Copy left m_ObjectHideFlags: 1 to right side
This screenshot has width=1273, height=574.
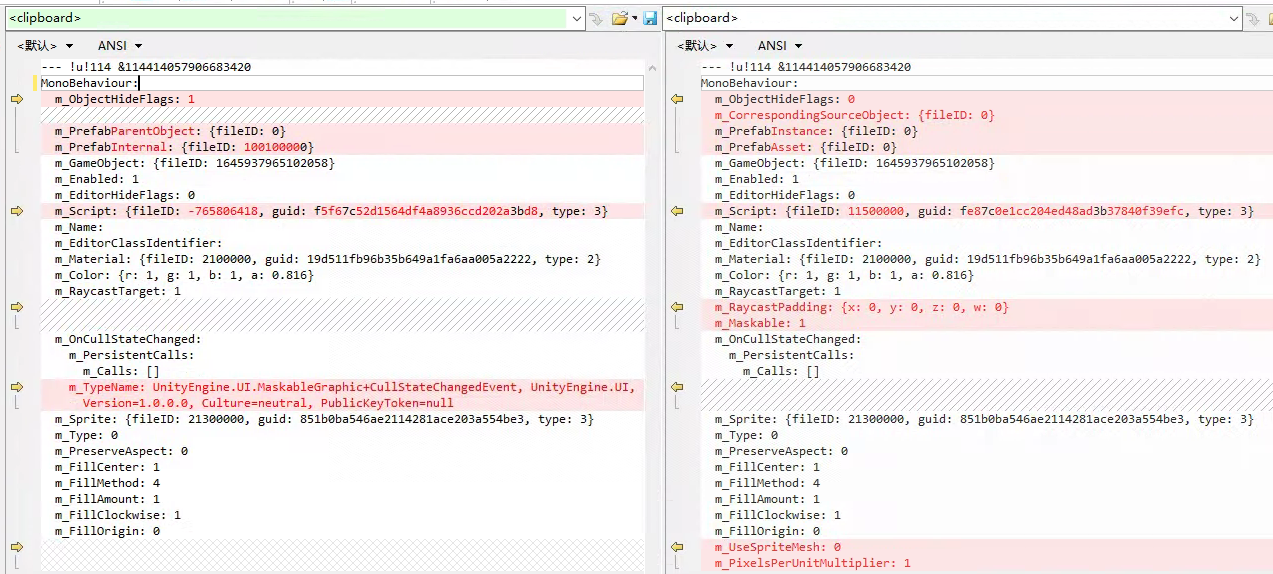coord(17,99)
